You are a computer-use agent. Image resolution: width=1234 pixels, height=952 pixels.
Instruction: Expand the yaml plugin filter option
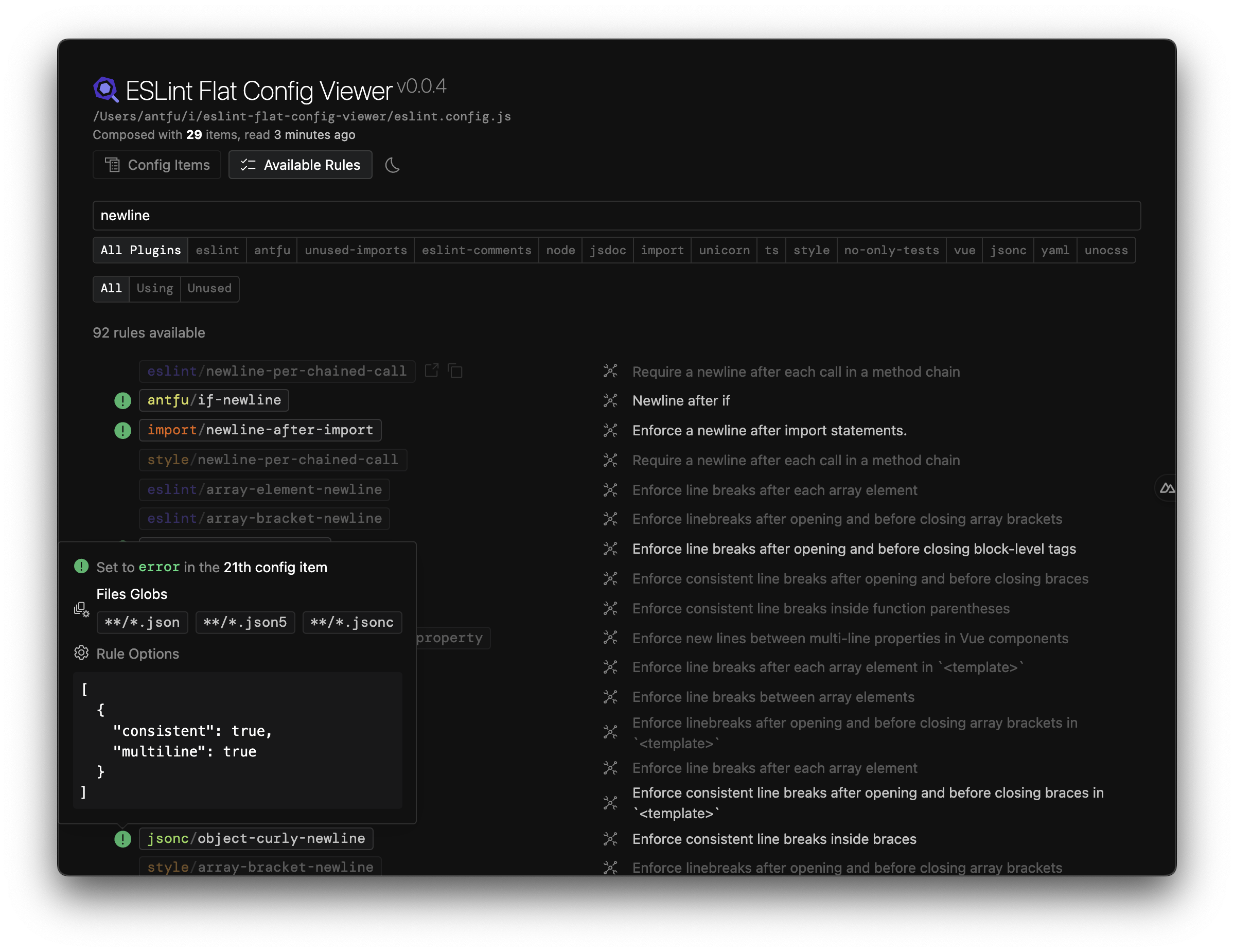[1055, 250]
